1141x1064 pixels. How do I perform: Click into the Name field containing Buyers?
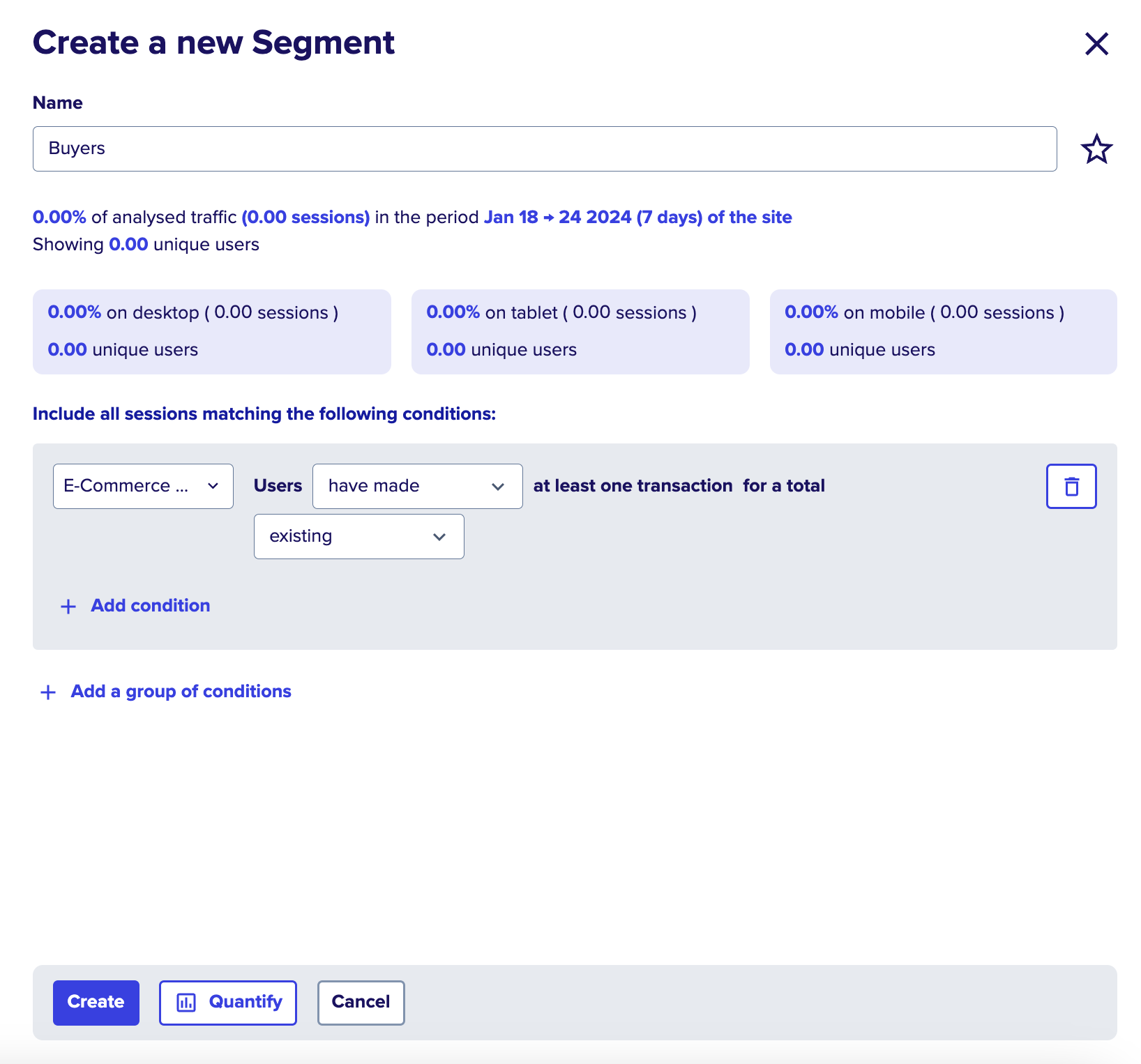545,149
